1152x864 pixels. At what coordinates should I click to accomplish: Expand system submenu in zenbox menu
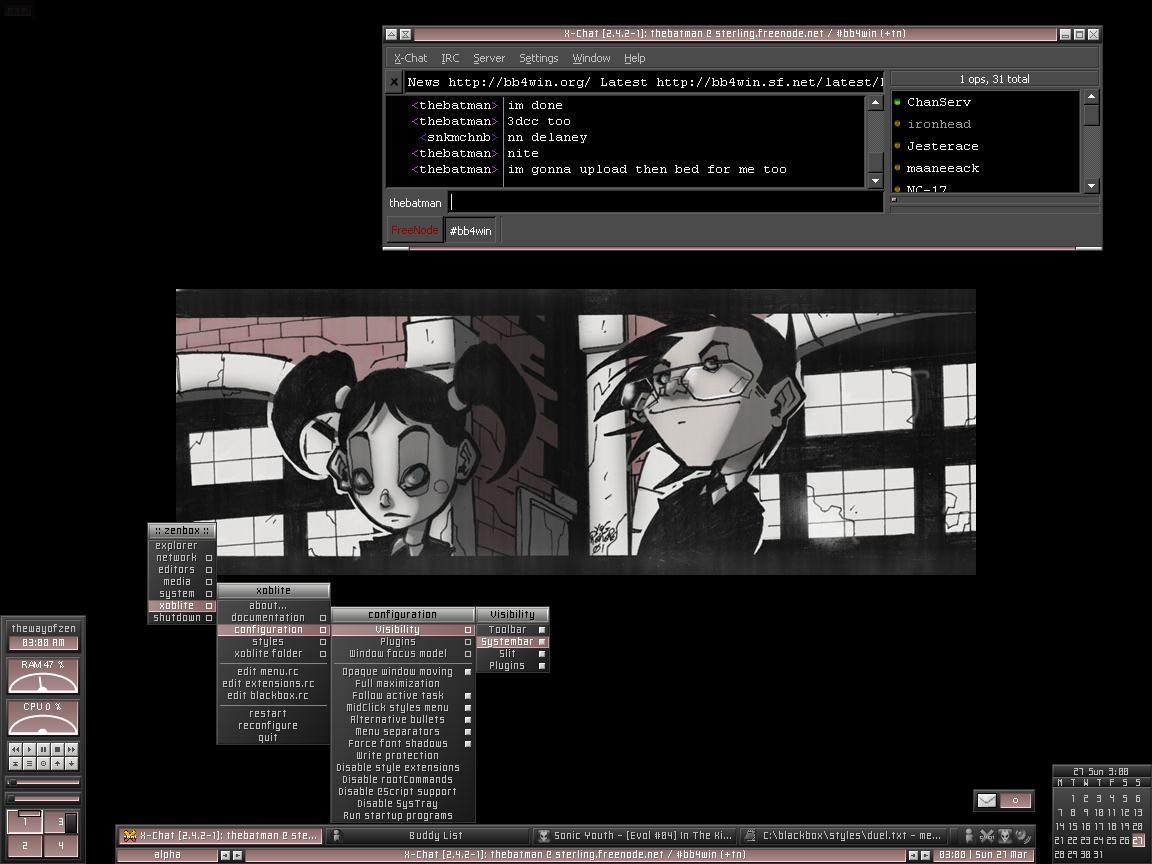pos(182,594)
